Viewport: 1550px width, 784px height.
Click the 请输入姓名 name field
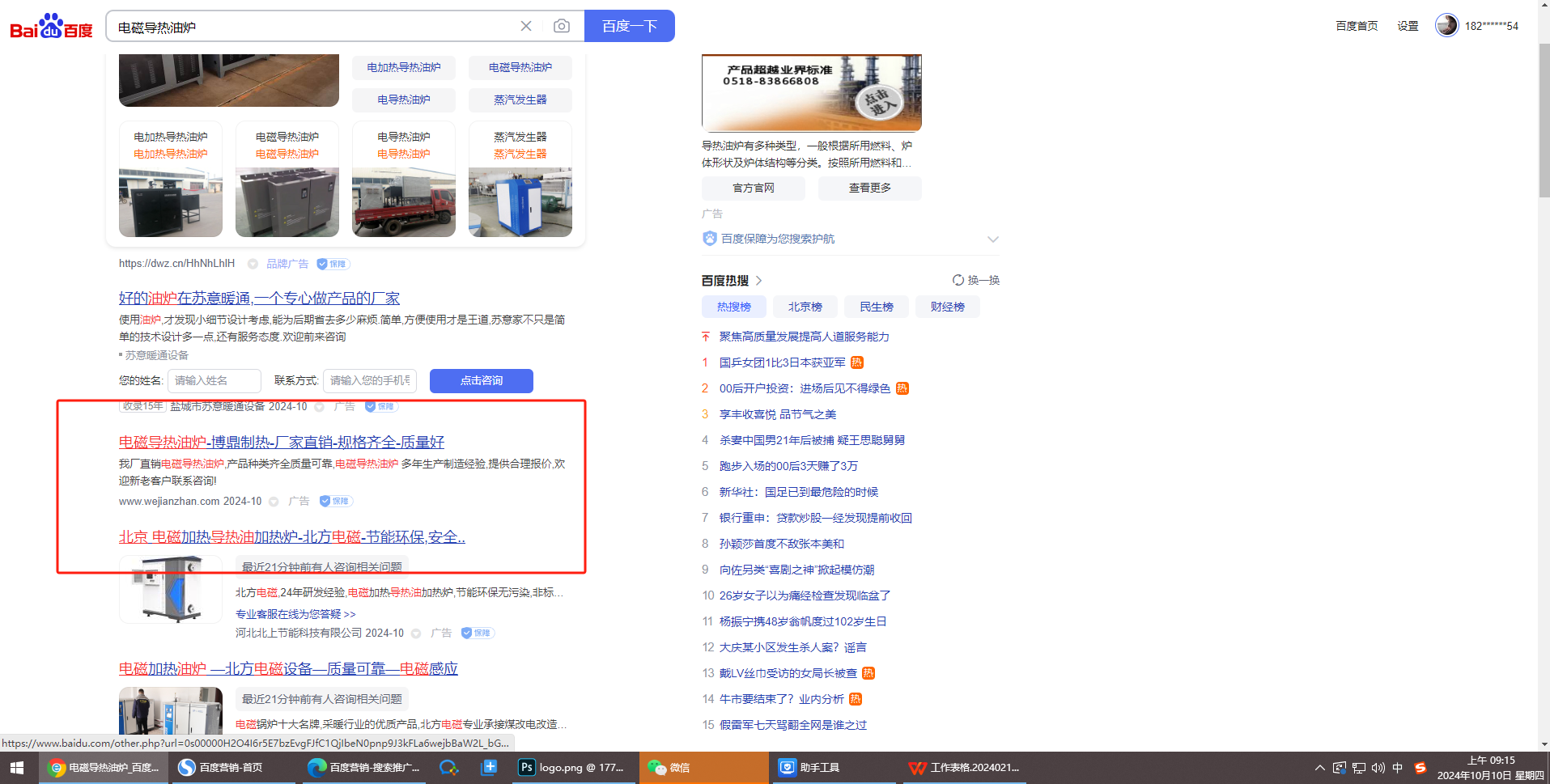tap(214, 380)
